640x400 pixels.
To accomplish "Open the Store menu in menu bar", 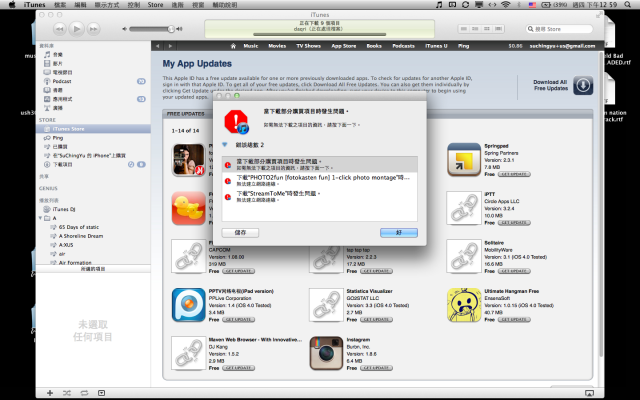I will point(156,5).
